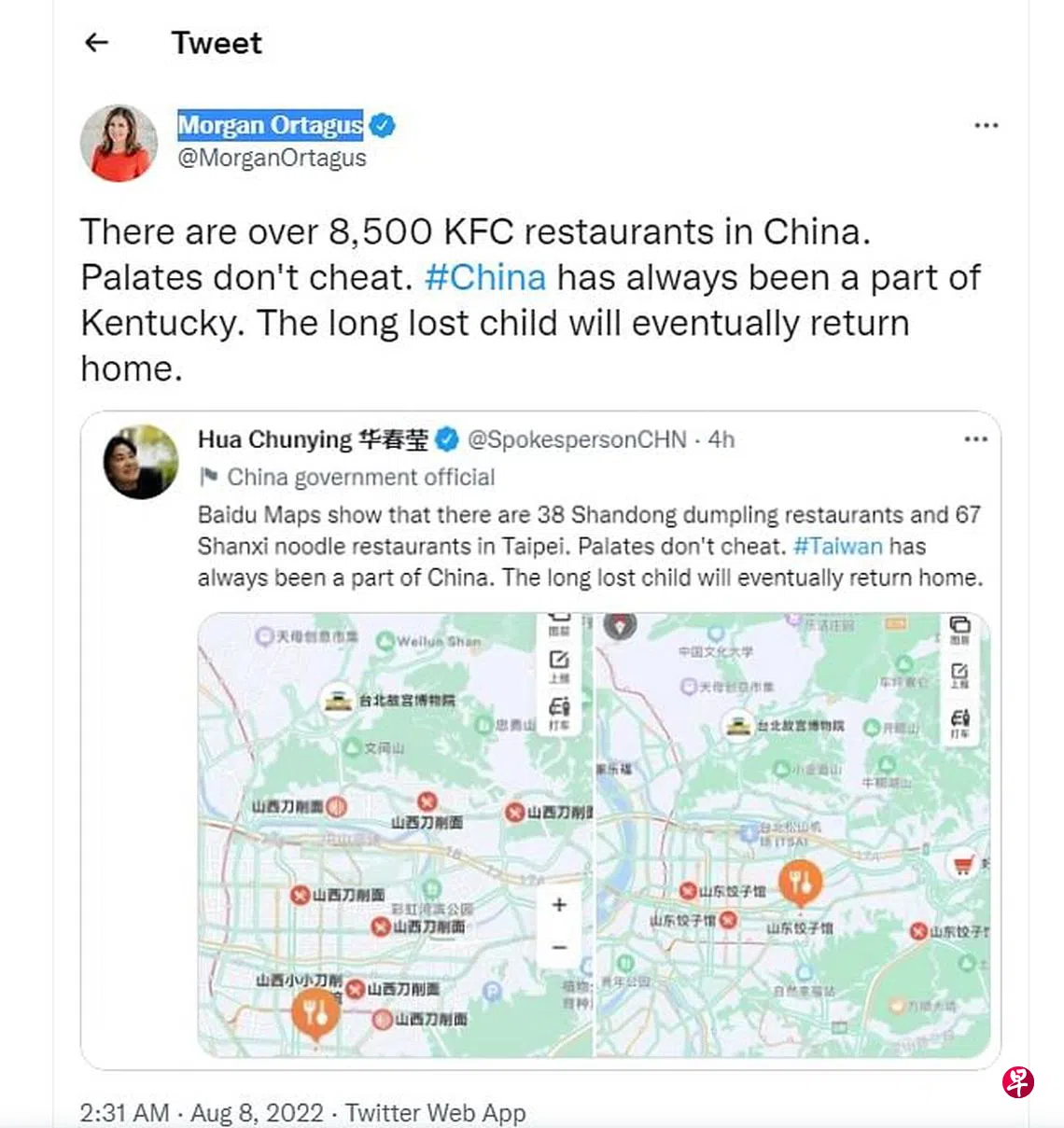Click the @SpokespersonCHN handle

coord(577,439)
